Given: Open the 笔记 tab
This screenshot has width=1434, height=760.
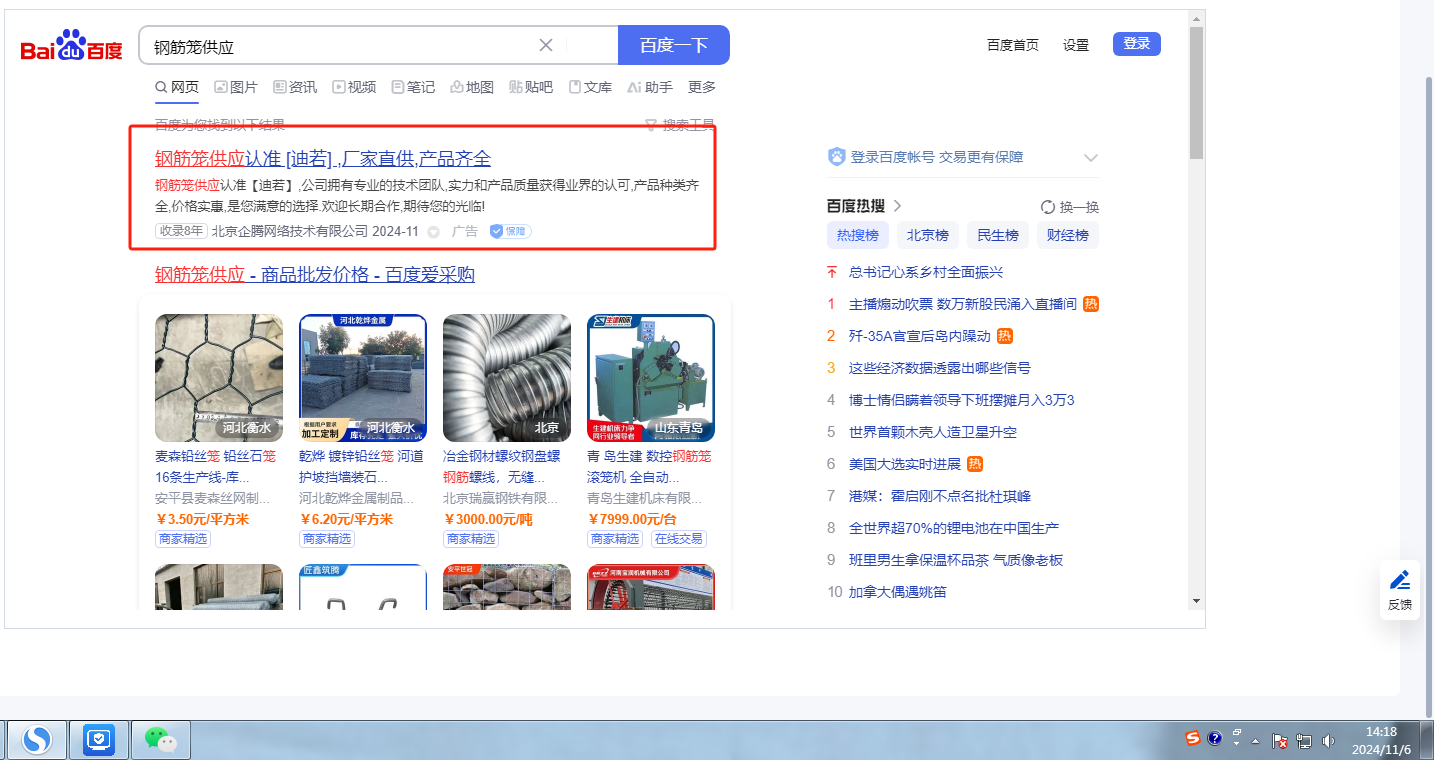Looking at the screenshot, I should [413, 87].
